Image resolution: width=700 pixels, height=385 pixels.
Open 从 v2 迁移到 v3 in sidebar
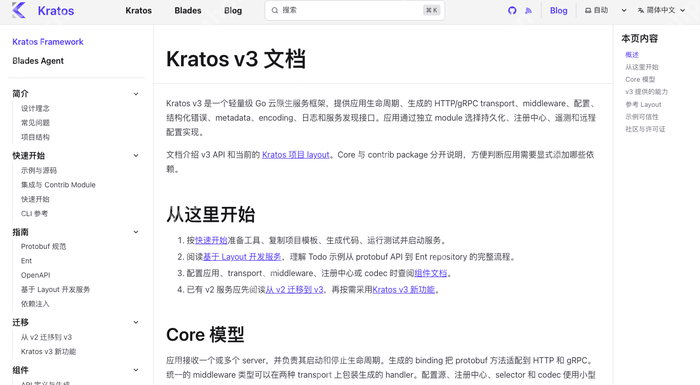(46, 337)
